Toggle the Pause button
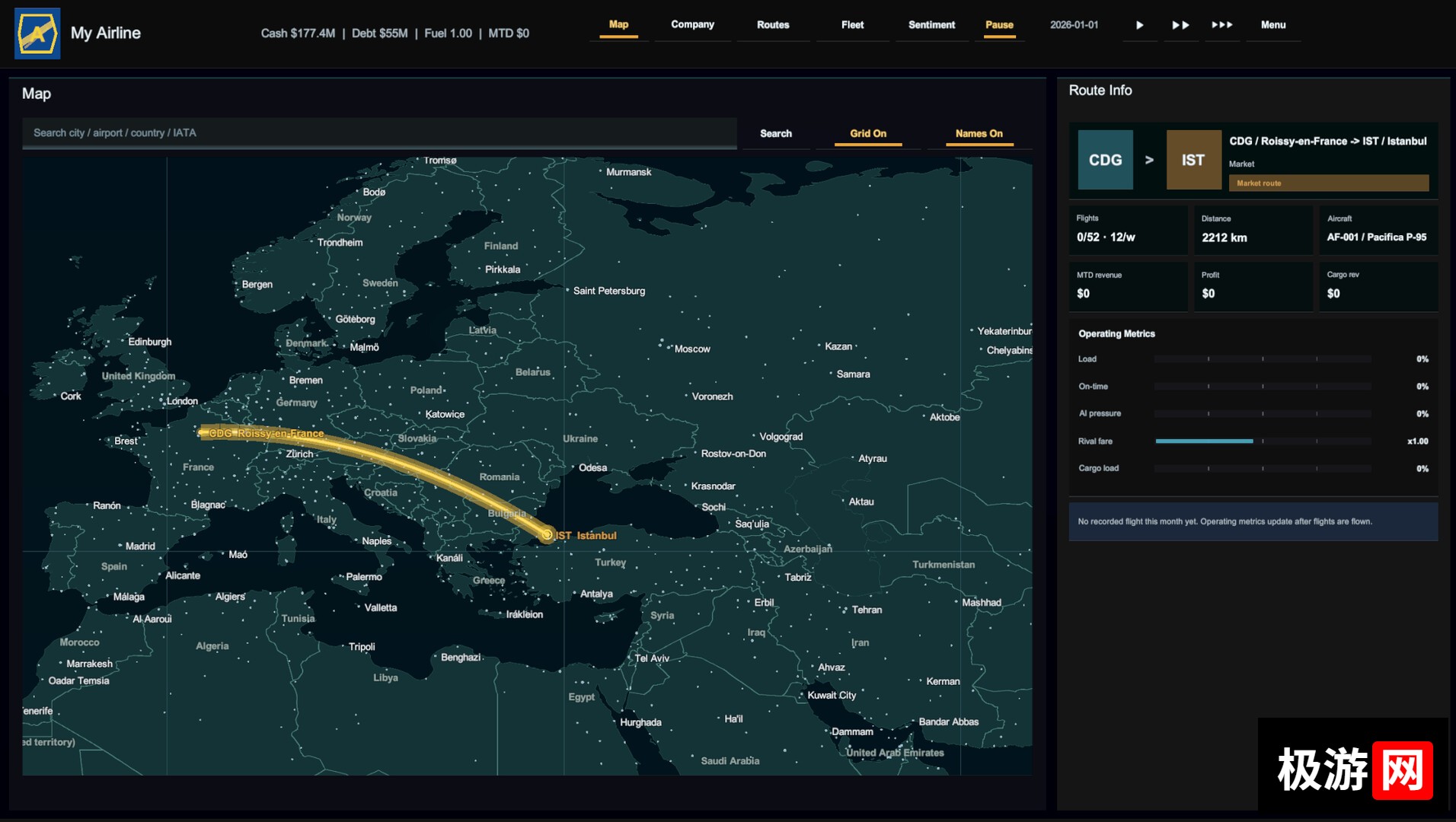The width and height of the screenshot is (1456, 822). point(999,25)
